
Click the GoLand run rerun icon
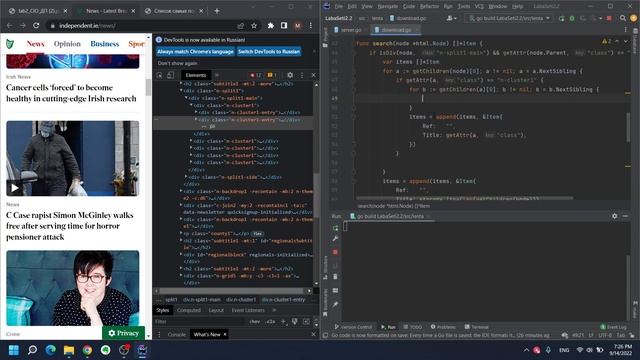pyautogui.click(x=562, y=18)
